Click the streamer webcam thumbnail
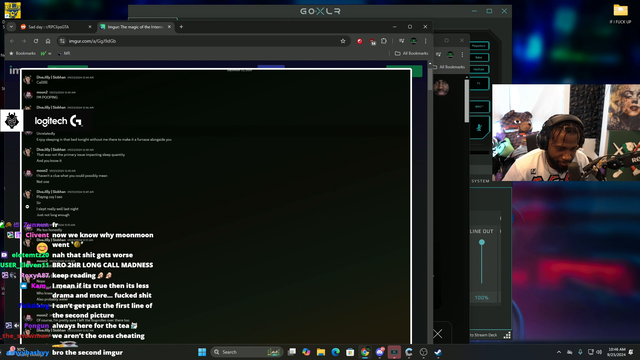Screen dimensions: 640x360 pos(566,133)
